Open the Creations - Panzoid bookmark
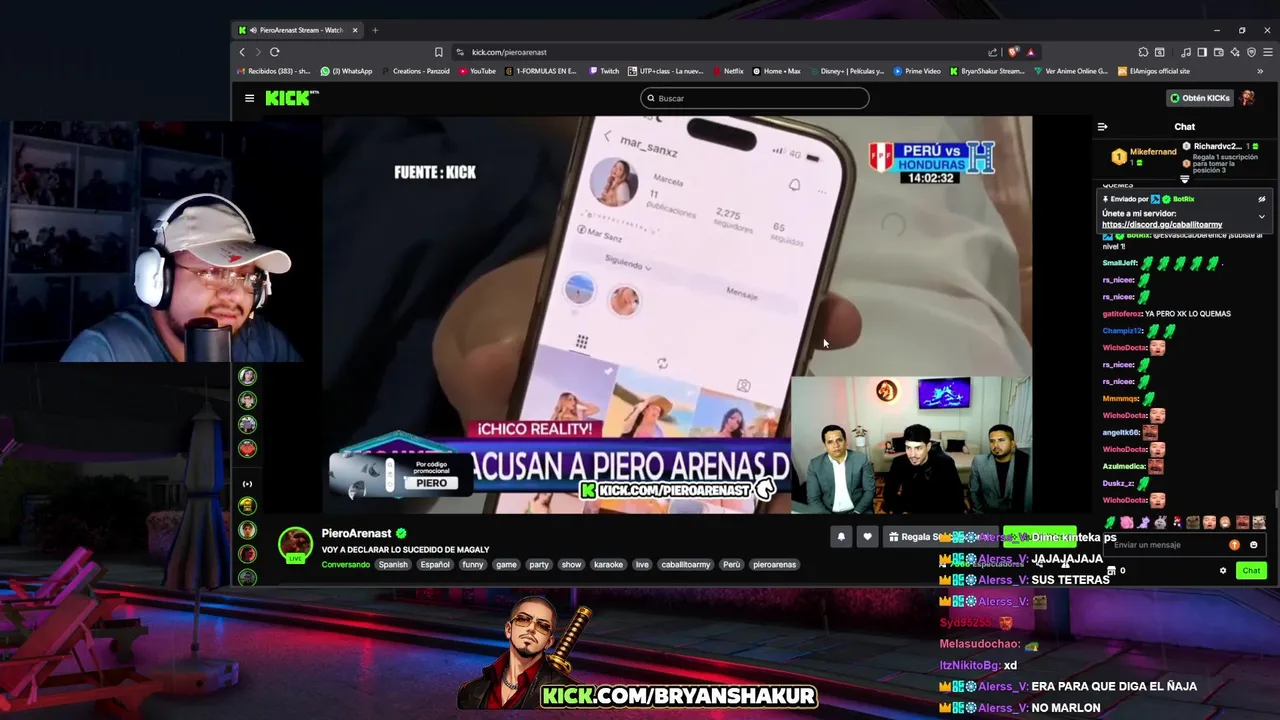The width and height of the screenshot is (1280, 720). [x=414, y=71]
